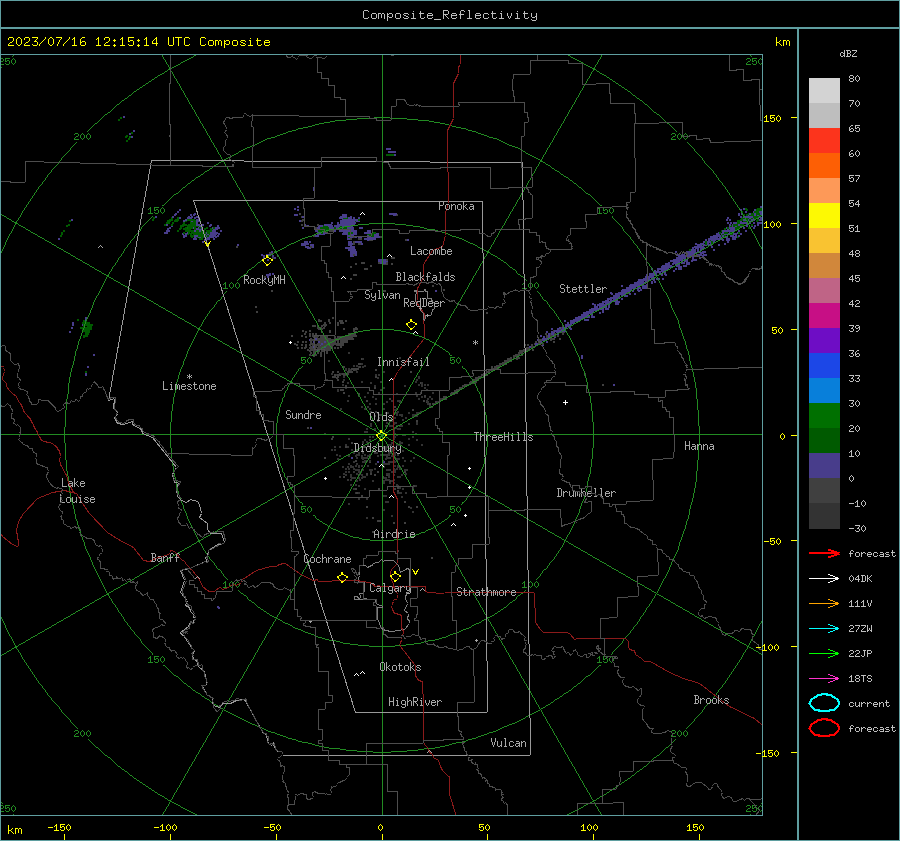Click the cyan current ellipse icon
Screen dimensions: 900x841
(824, 703)
